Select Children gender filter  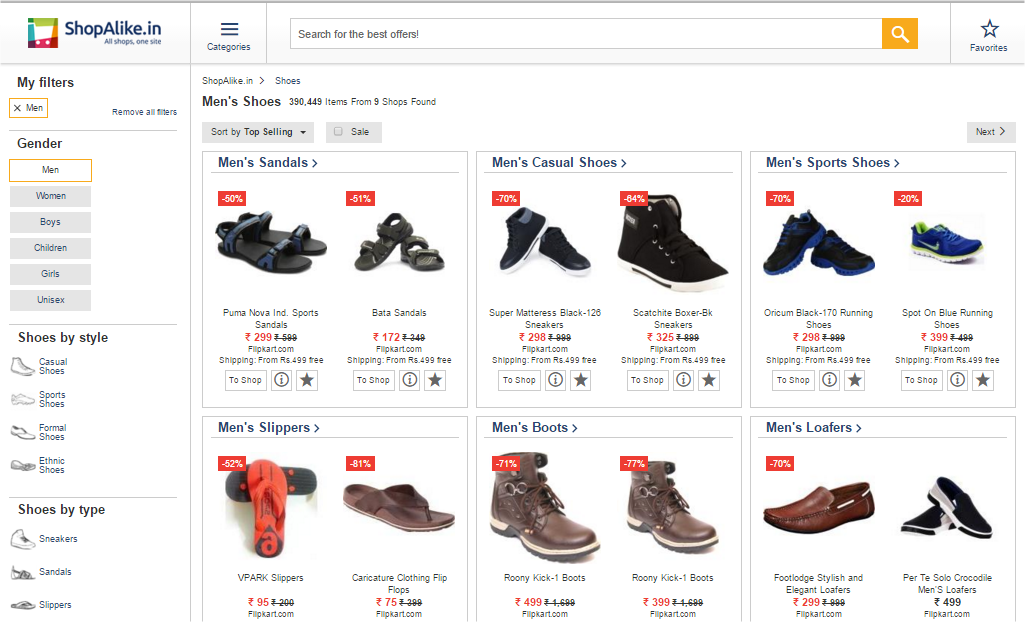click(50, 248)
